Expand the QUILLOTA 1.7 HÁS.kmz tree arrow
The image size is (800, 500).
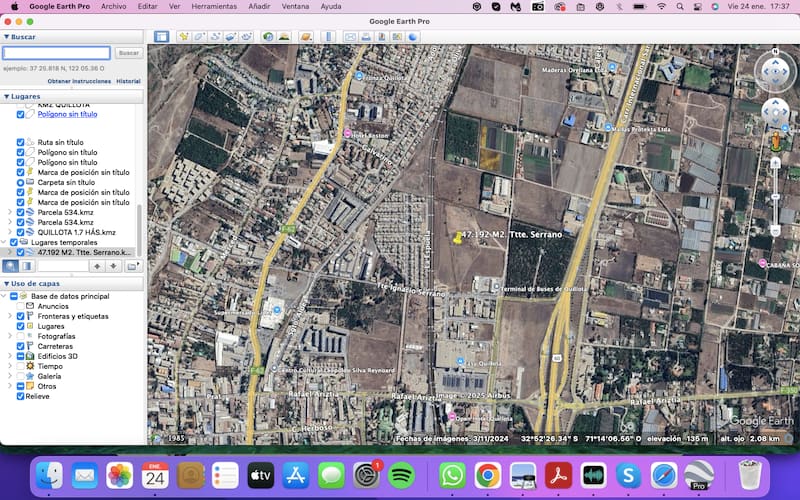point(10,232)
